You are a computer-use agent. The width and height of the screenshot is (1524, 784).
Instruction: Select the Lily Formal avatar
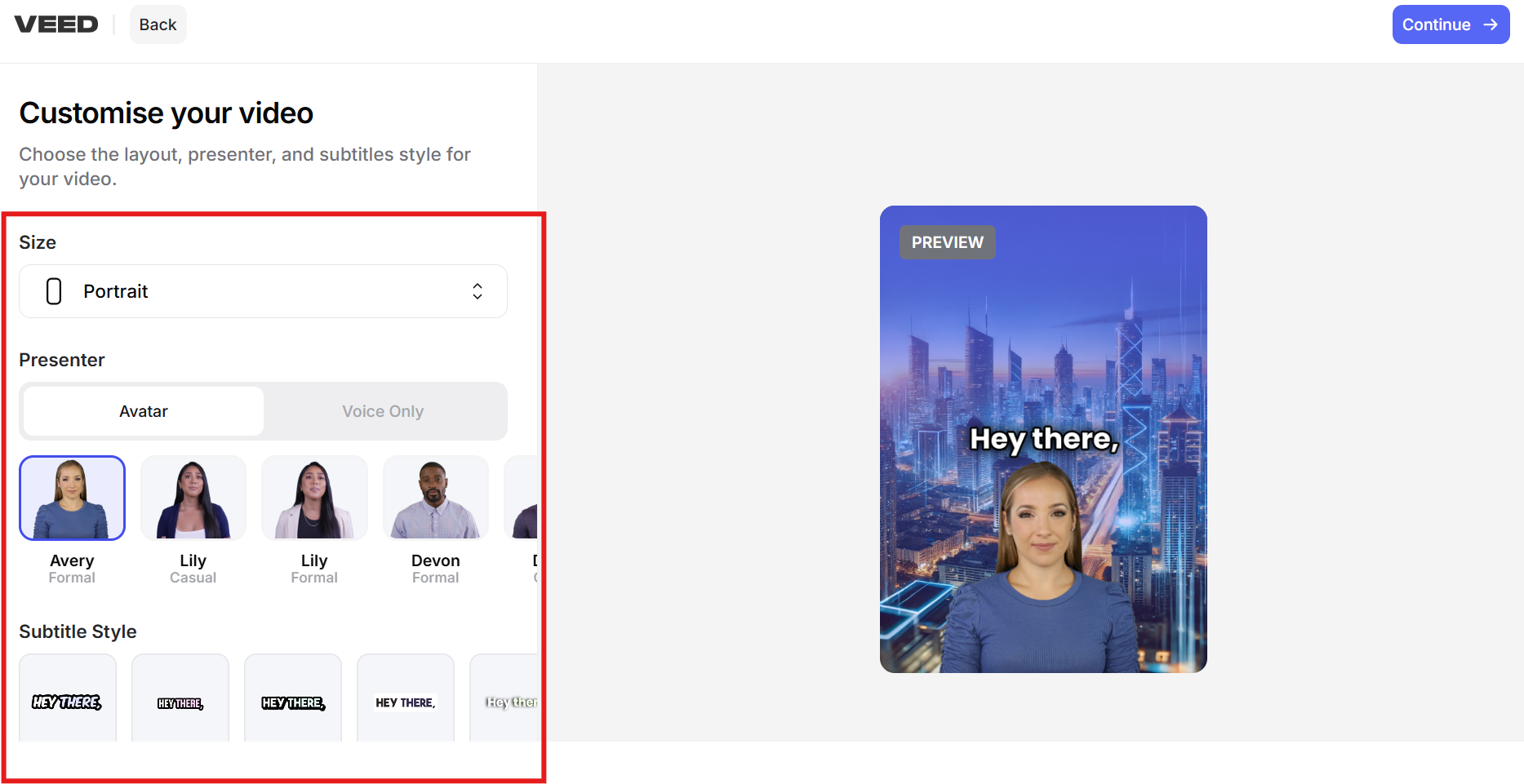[314, 498]
